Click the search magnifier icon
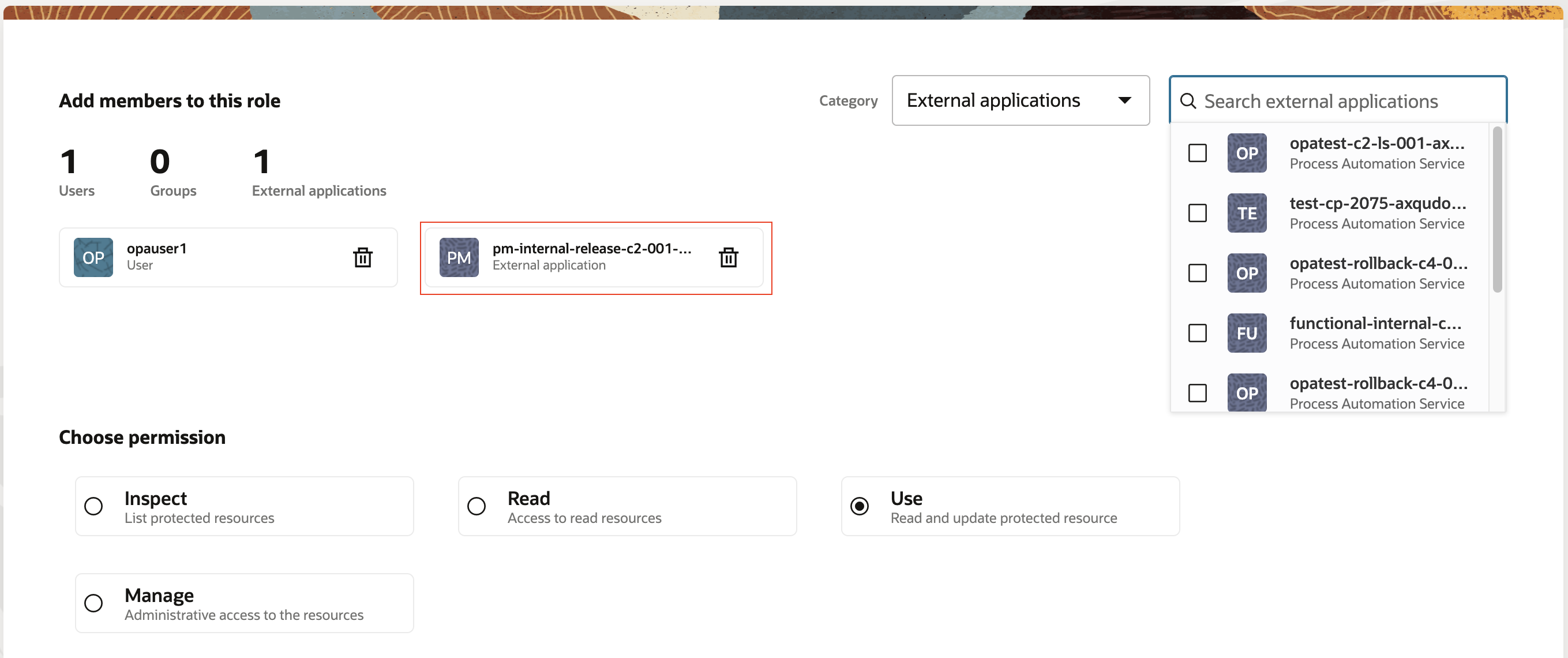1568x658 pixels. (1189, 100)
